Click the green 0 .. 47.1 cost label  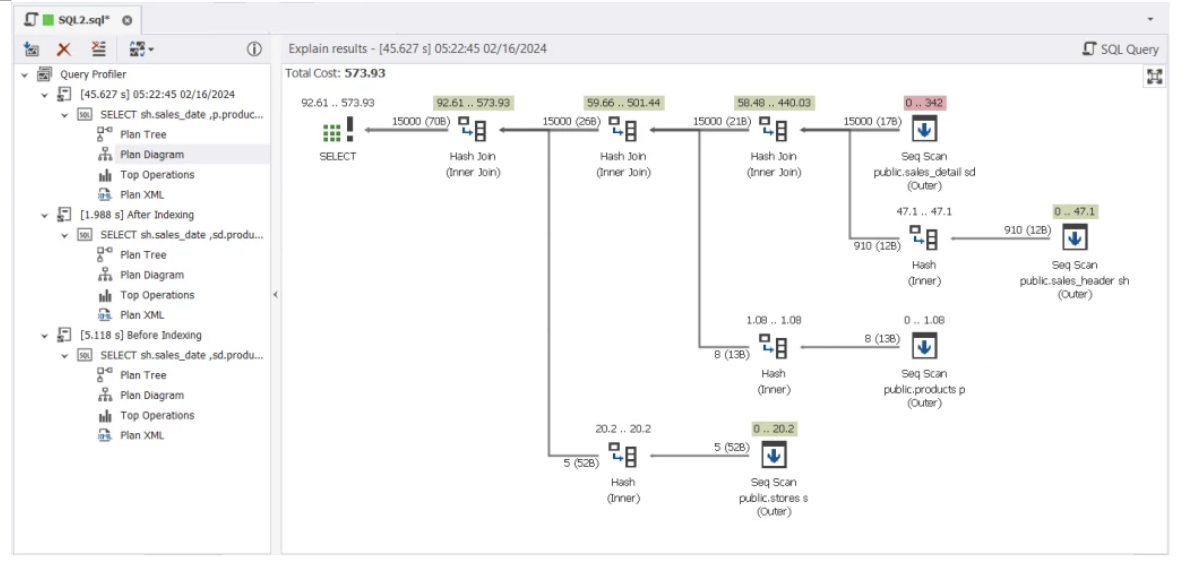pyautogui.click(x=1075, y=211)
